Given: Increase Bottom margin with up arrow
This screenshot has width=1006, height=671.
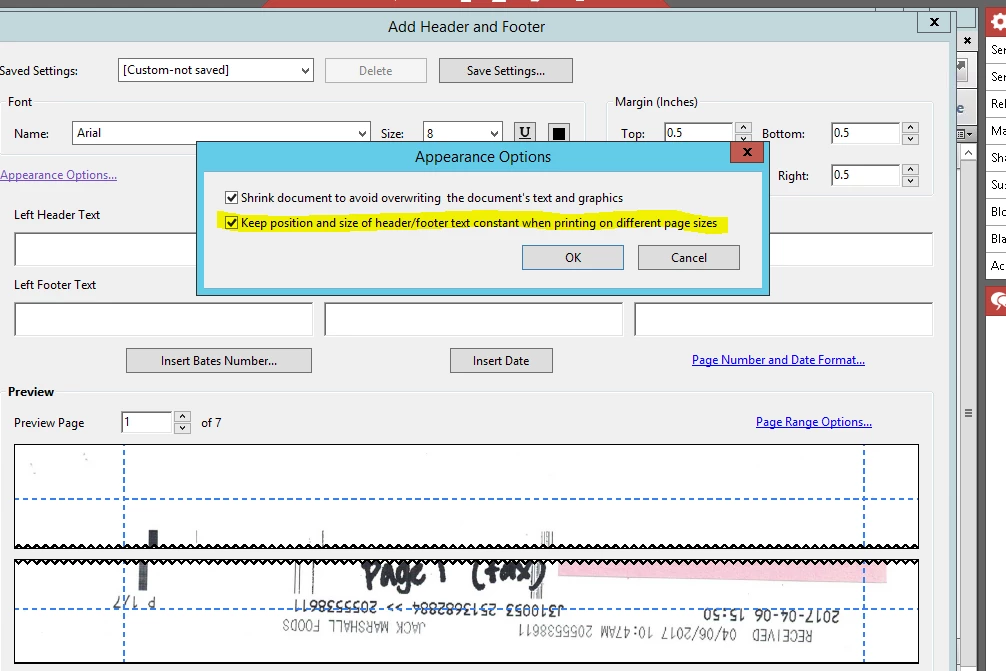Looking at the screenshot, I should [910, 127].
